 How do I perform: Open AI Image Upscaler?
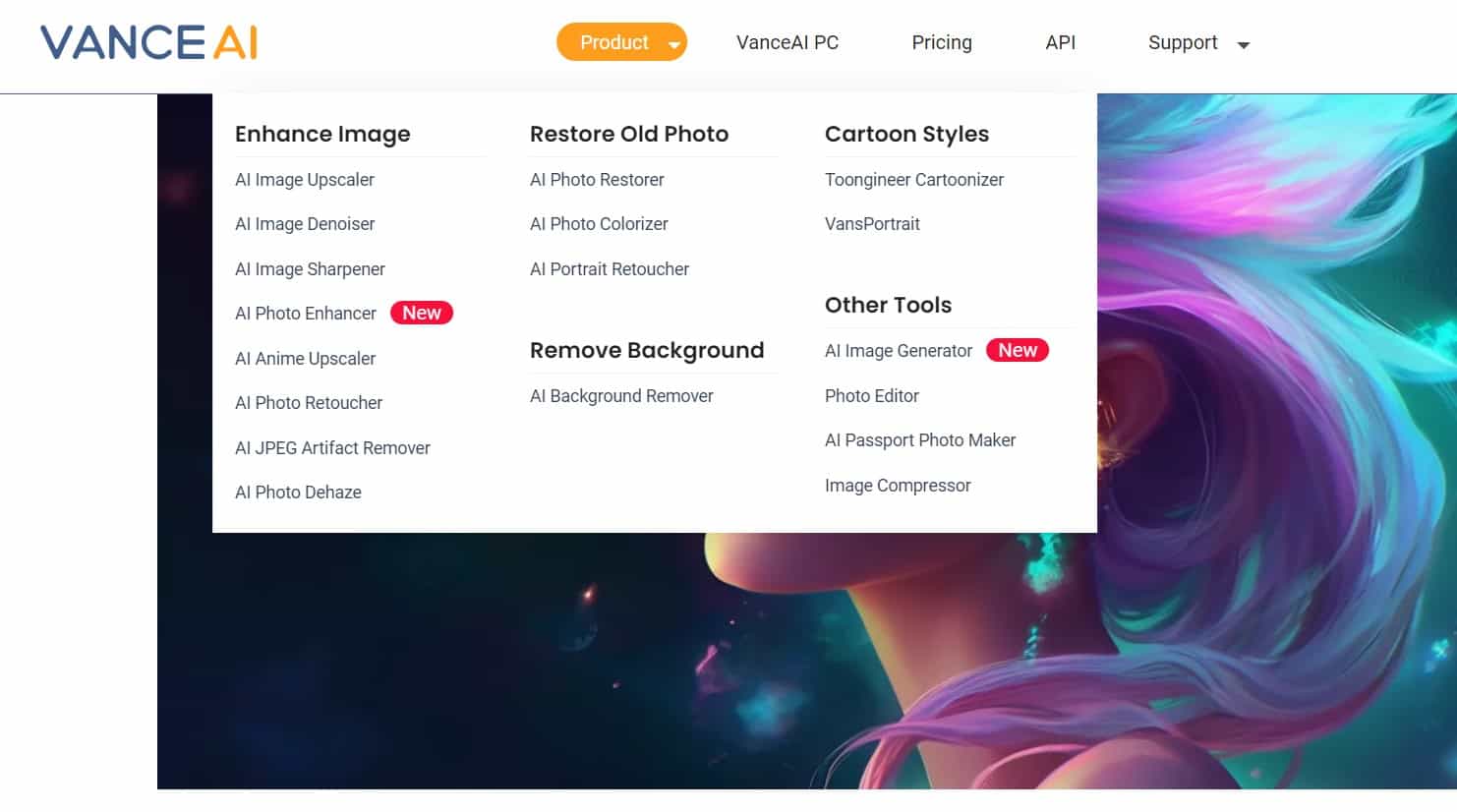(305, 180)
